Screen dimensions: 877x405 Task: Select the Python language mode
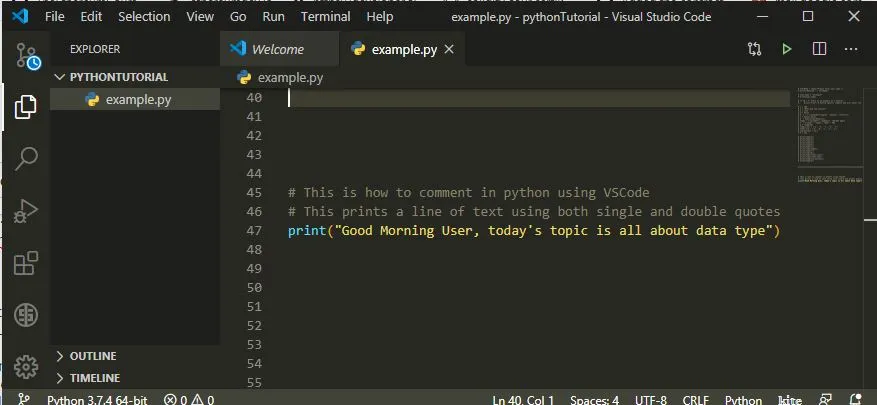click(743, 400)
